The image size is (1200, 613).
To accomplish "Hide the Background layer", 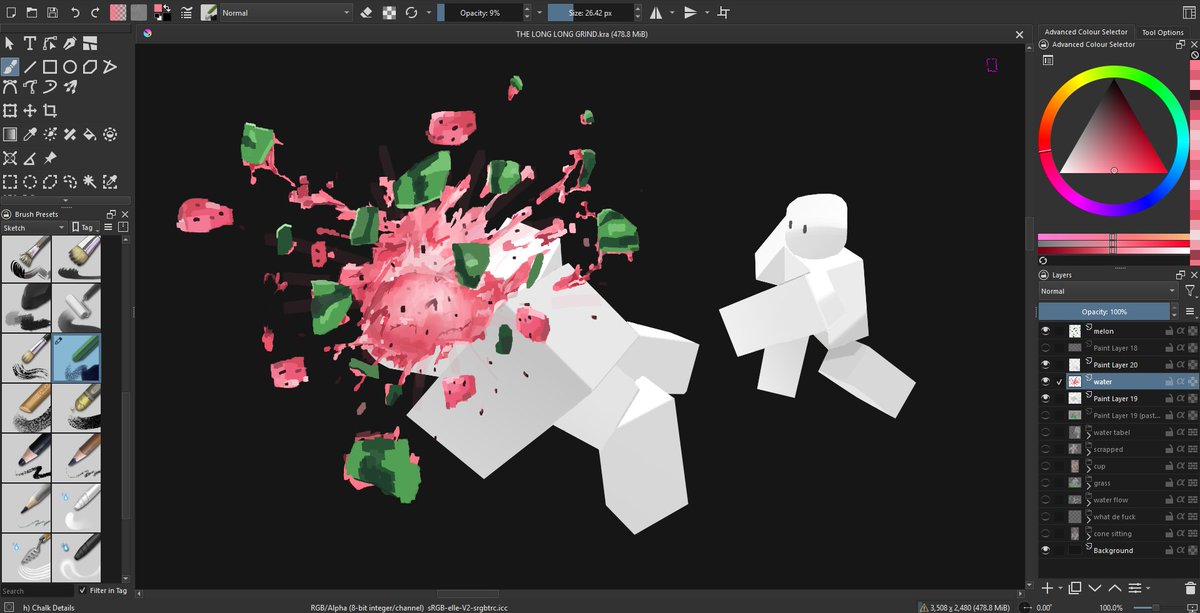I will pos(1046,550).
